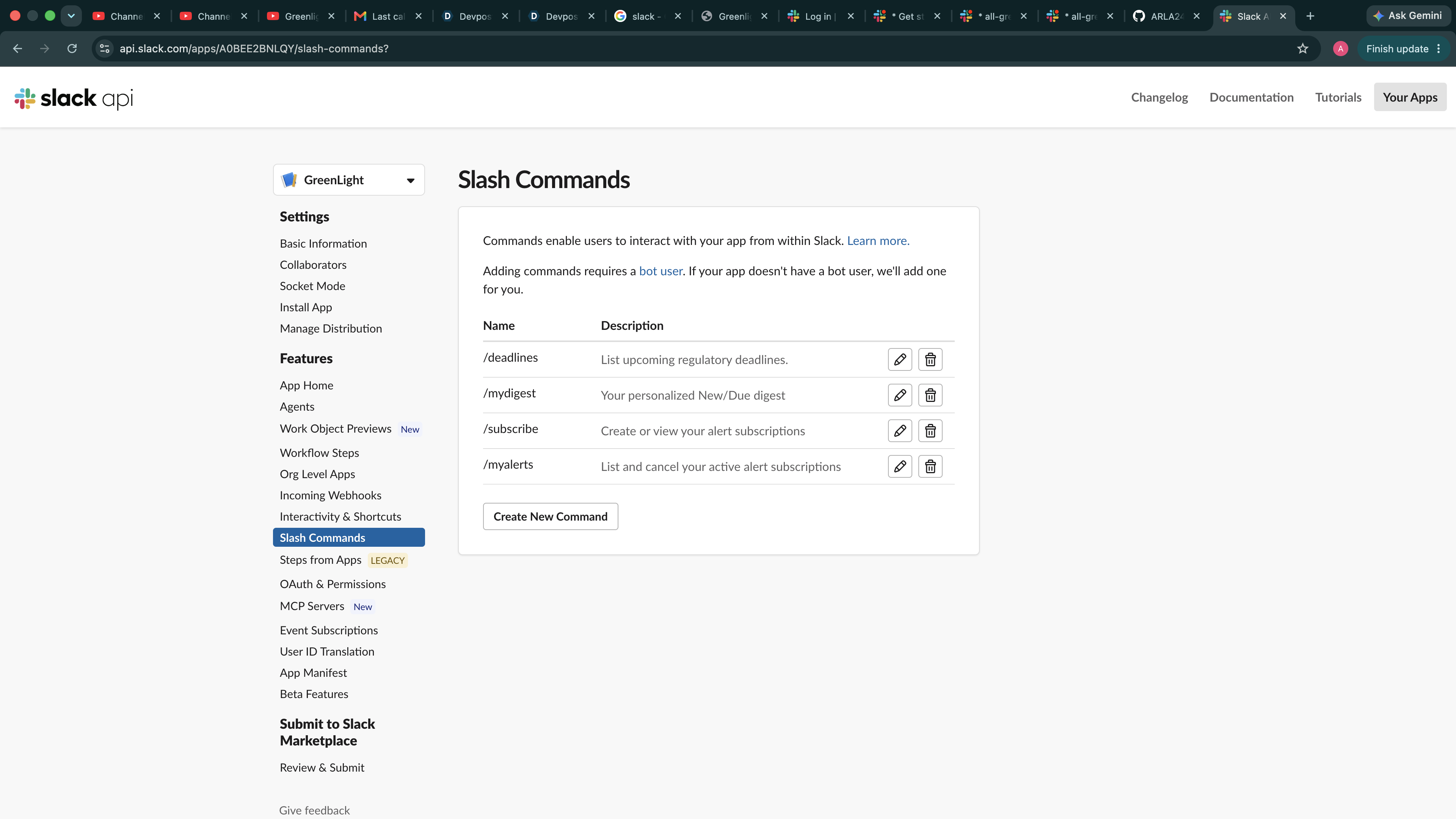Select Slash Commands in sidebar
The height and width of the screenshot is (819, 1456).
pos(349,538)
